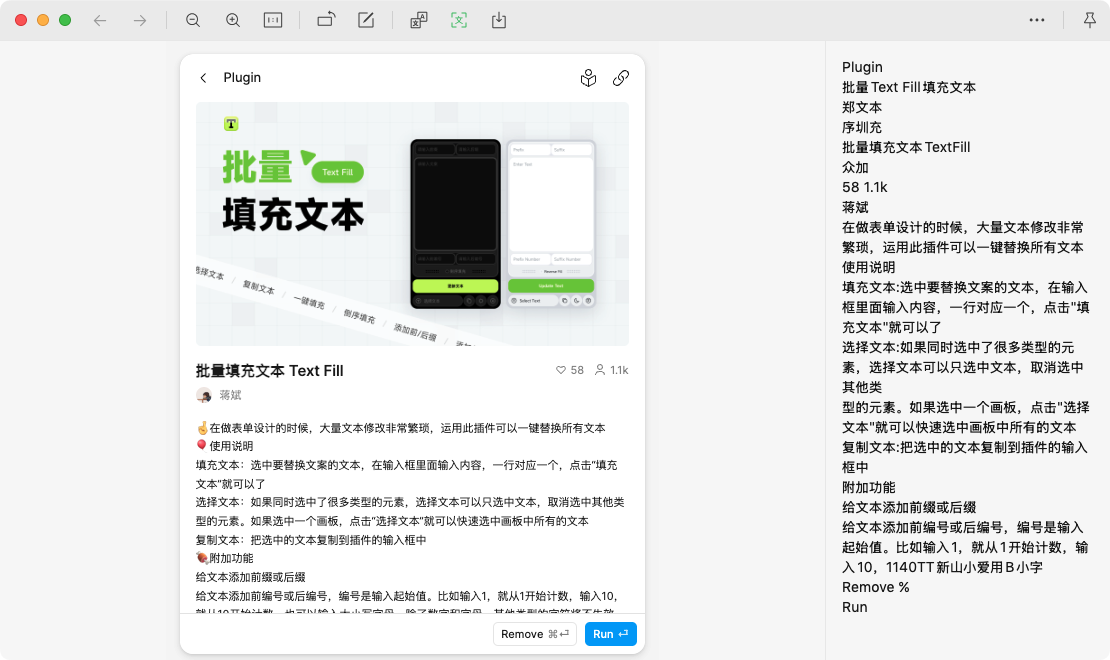Screen dimensions: 1110x660
Task: Select OCR result line 批量 Text Fill 填充文本
Action: pos(909,87)
